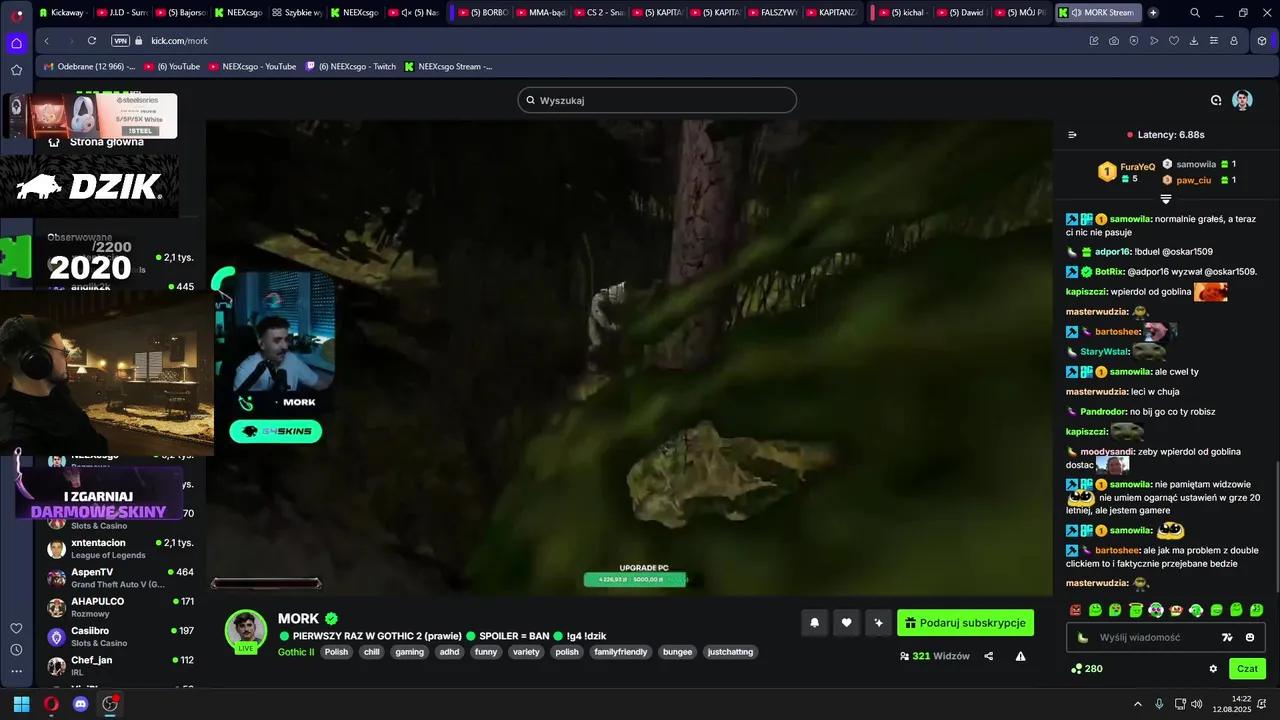Click the 280 channel points counter
Image resolution: width=1280 pixels, height=720 pixels.
[x=1086, y=668]
